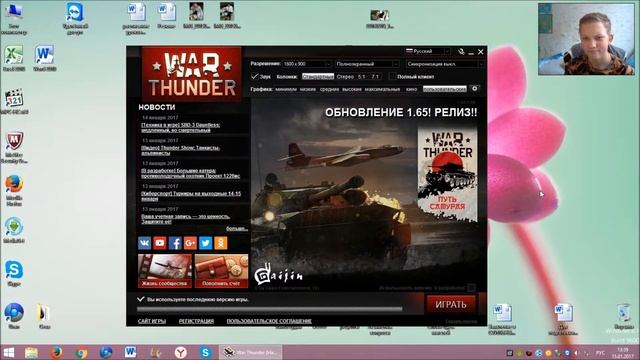The height and width of the screenshot is (360, 640).
Task: Toggle the Звук sound checkbox
Action: [255, 76]
